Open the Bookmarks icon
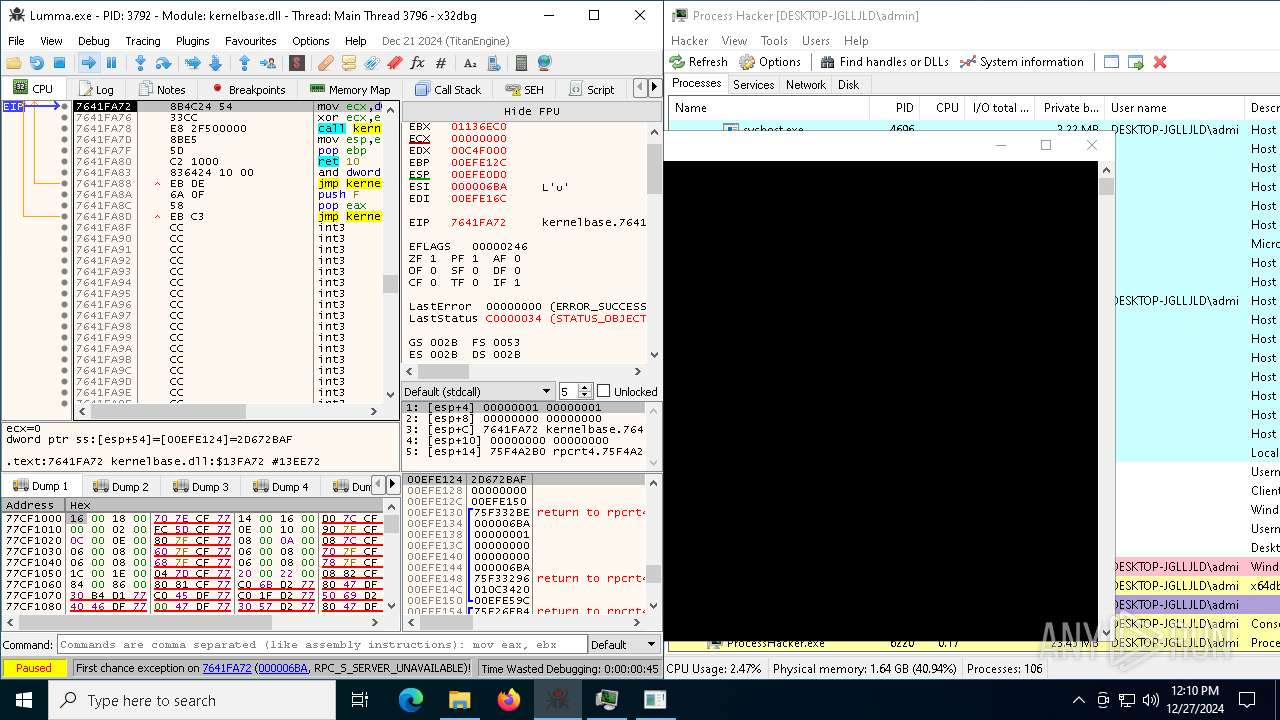Screen dimensions: 1280x720 pyautogui.click(x=395, y=63)
